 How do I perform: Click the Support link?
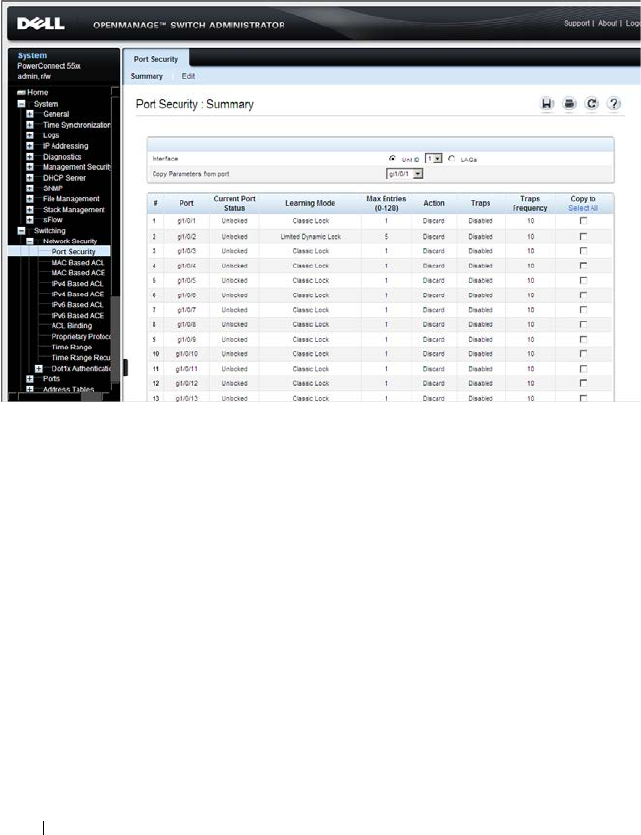coord(577,23)
